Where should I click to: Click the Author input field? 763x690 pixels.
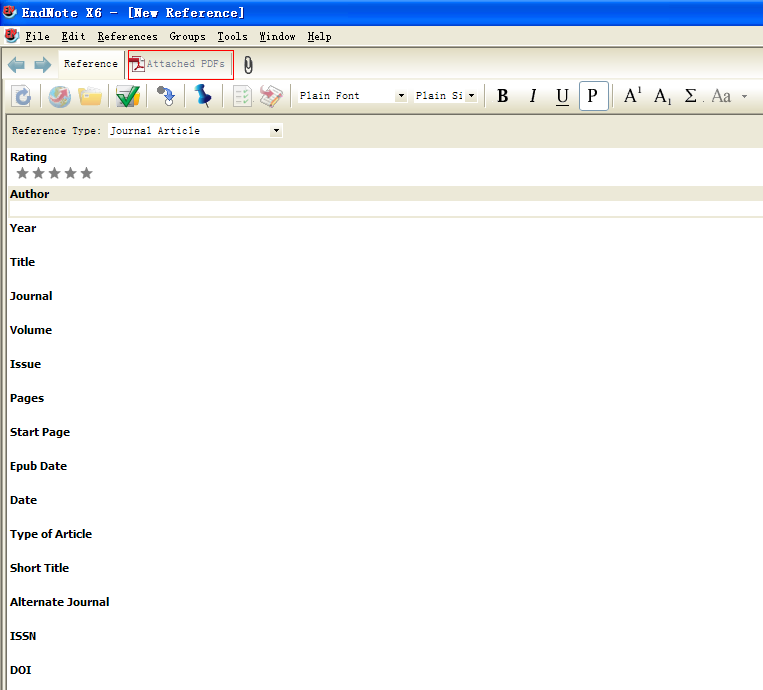tap(386, 209)
